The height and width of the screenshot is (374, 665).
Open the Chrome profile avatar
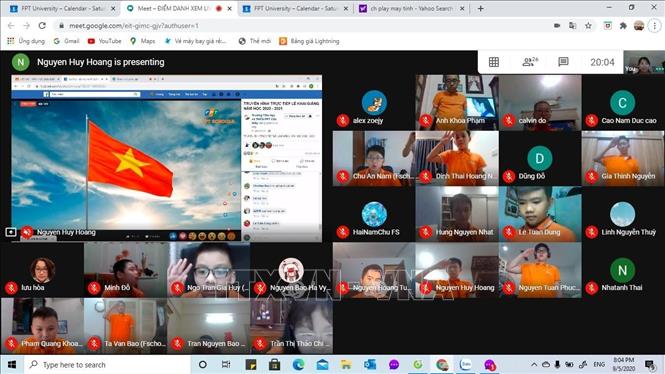coord(639,25)
